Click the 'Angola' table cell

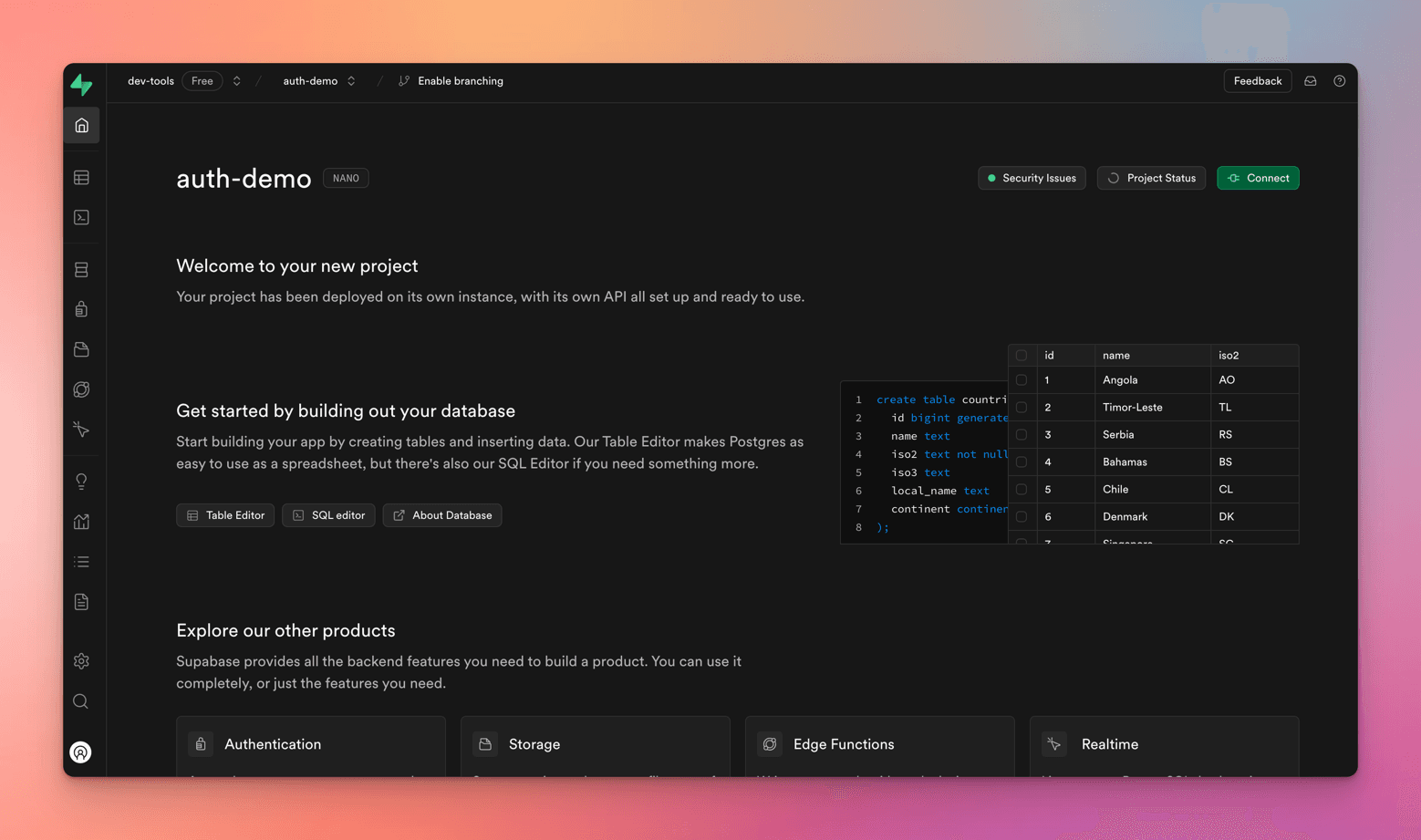coord(1153,380)
